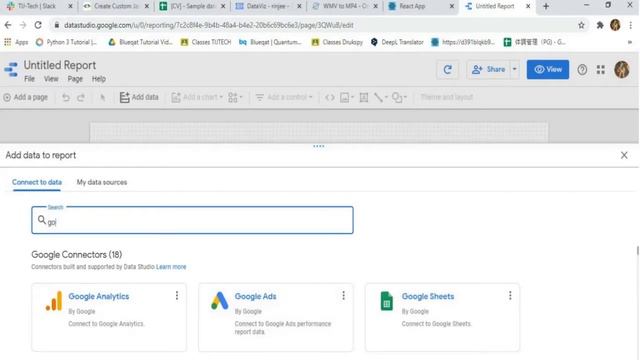Click the browser back arrow
The width and height of the screenshot is (640, 360).
(x=8, y=25)
